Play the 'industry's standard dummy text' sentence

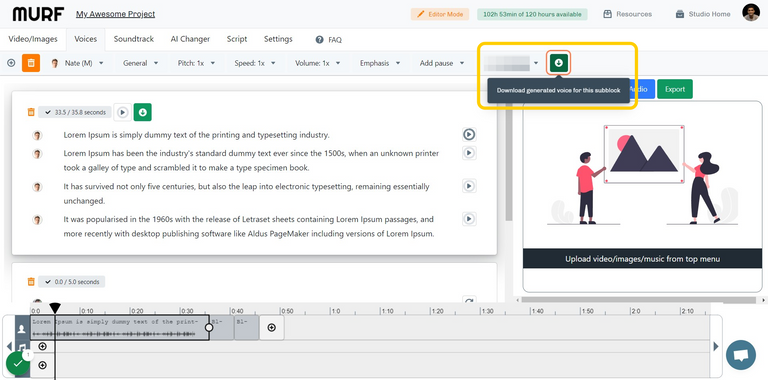pos(469,153)
